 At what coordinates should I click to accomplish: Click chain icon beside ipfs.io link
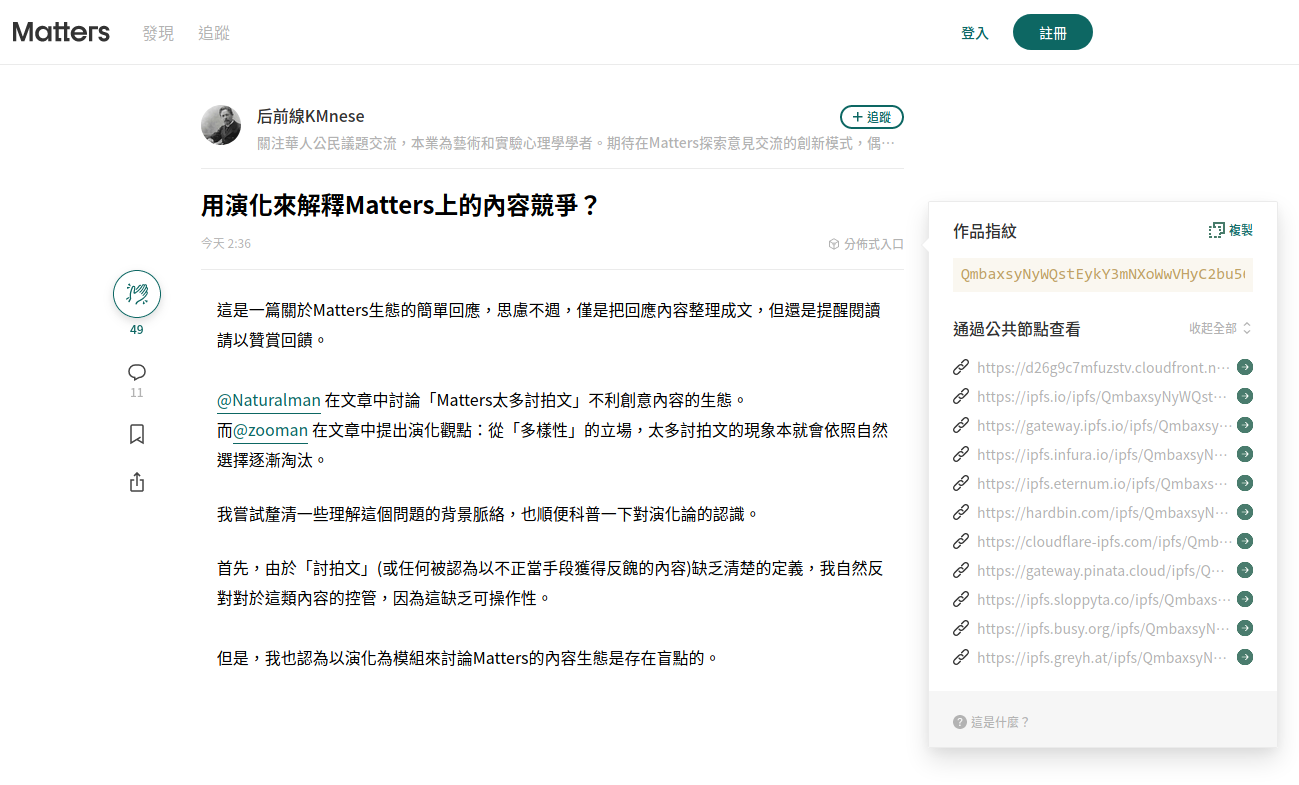click(961, 396)
